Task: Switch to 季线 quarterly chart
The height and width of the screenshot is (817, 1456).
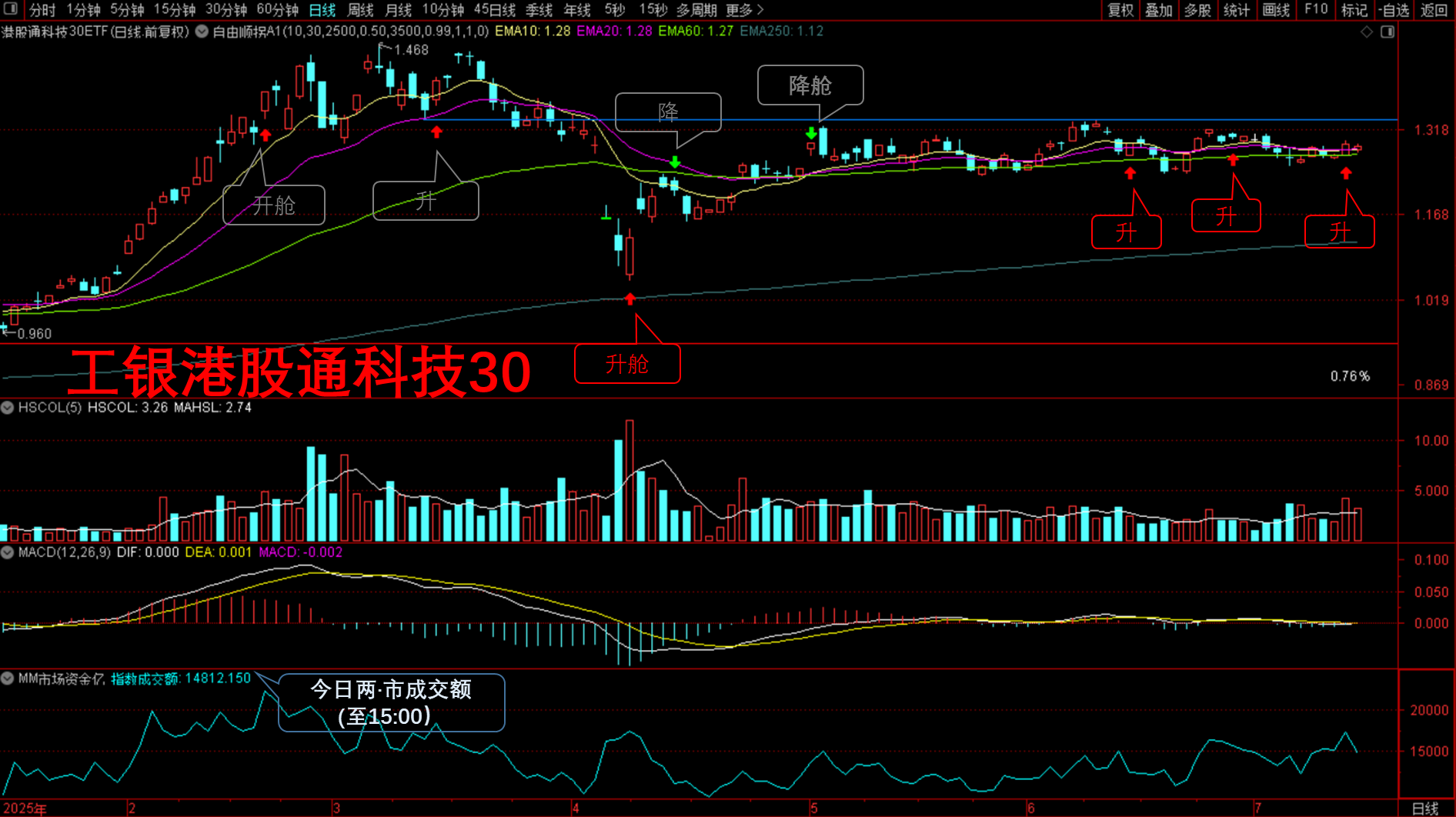Action: tap(539, 10)
